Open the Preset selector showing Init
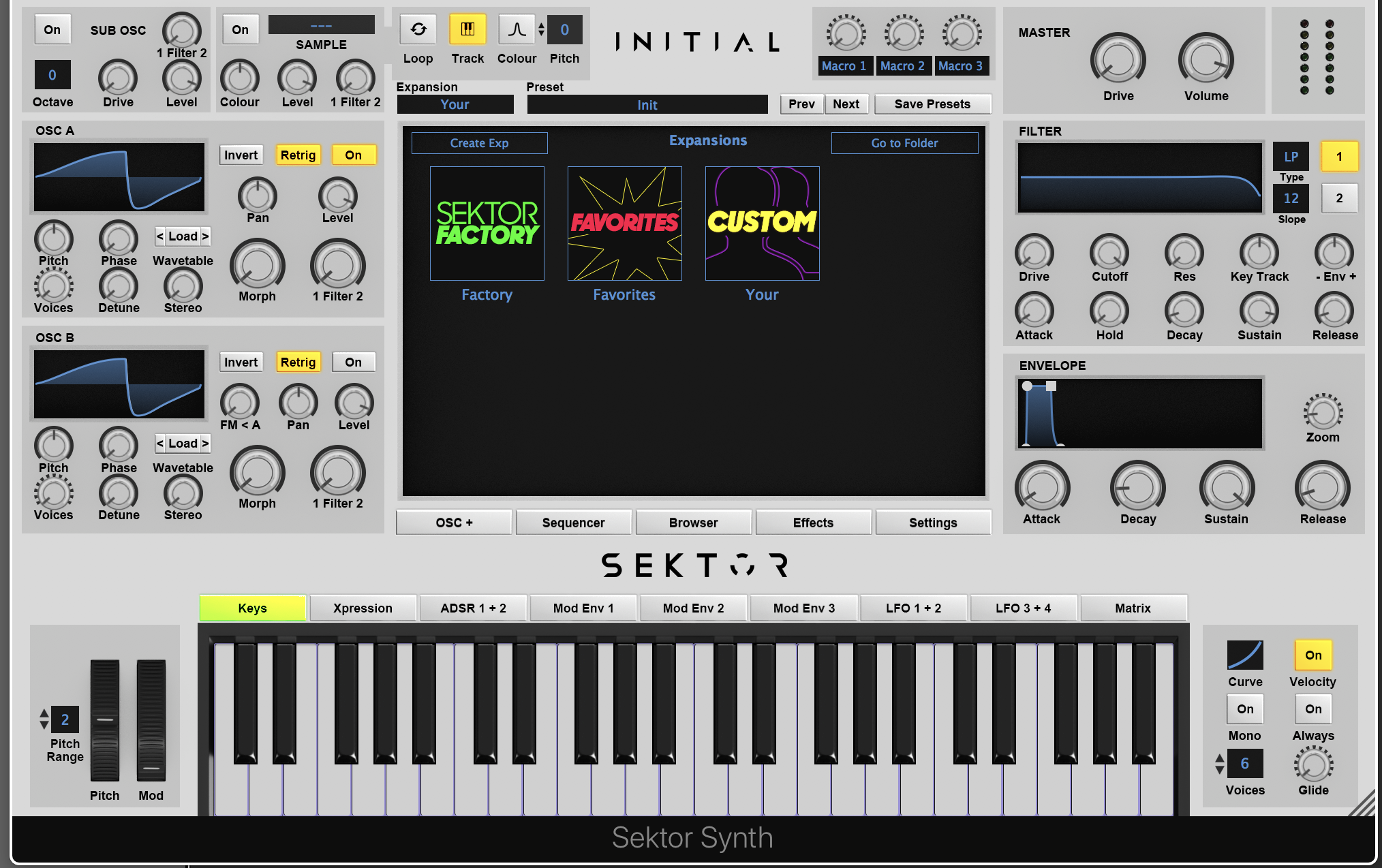 (647, 104)
